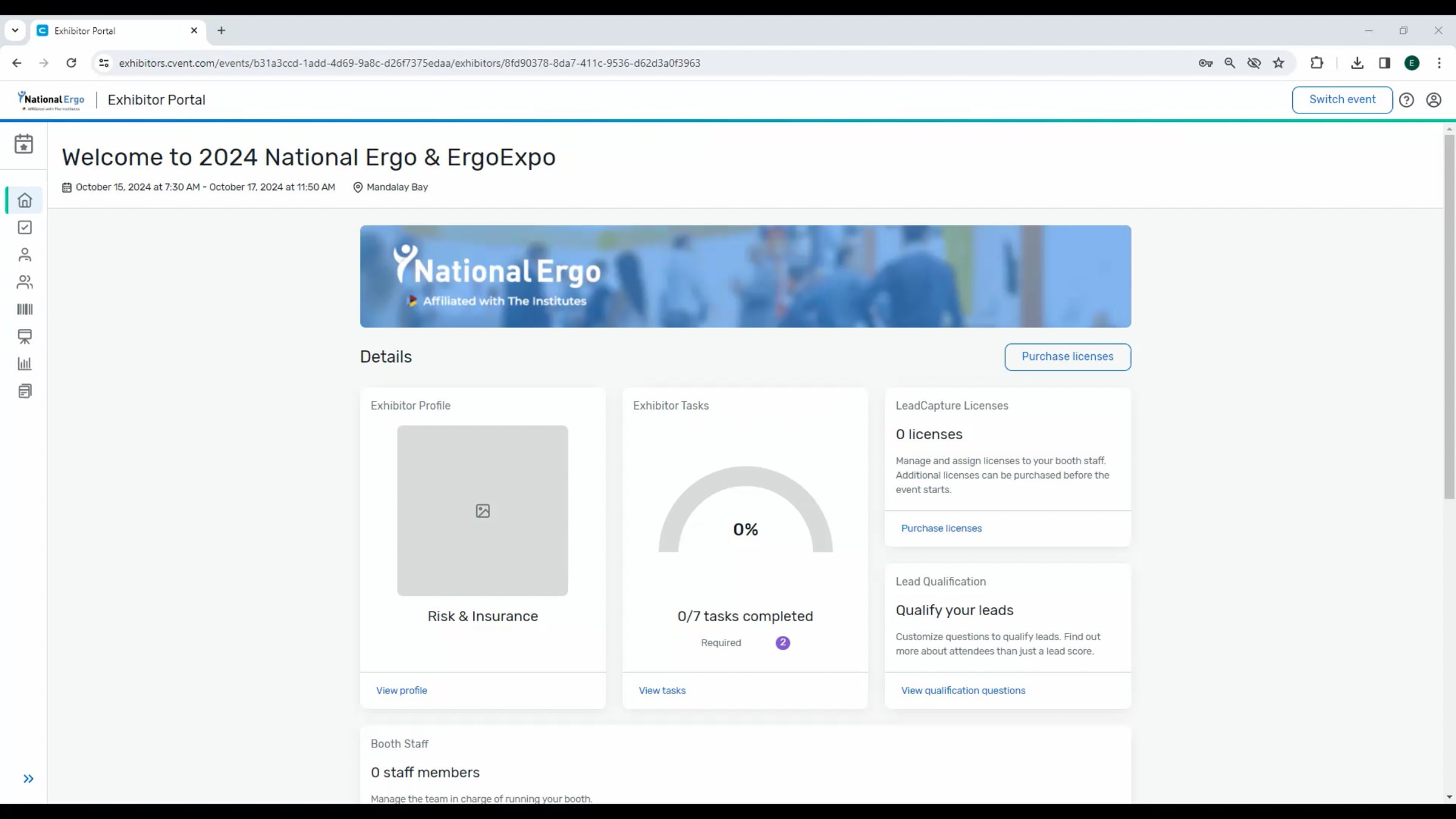Image resolution: width=1456 pixels, height=819 pixels.
Task: Open the Chrome three-dot menu
Action: pos(1439,63)
